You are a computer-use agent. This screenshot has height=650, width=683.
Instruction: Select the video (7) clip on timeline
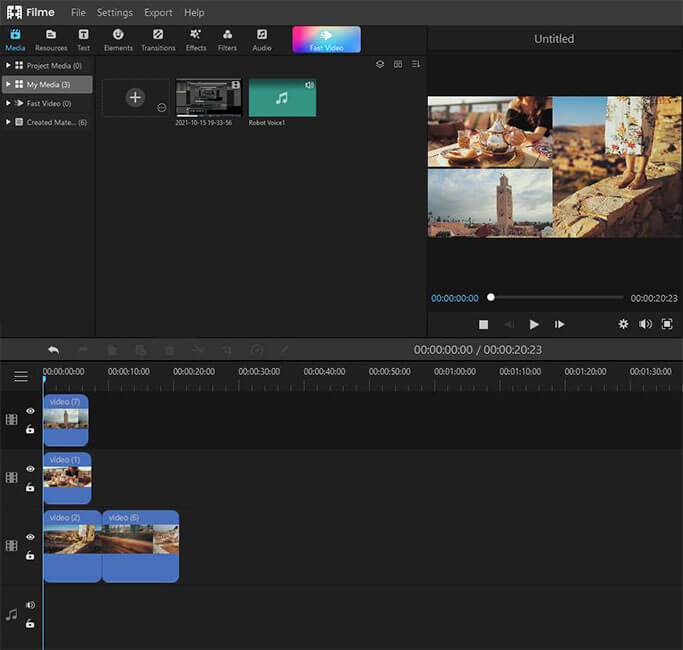[66, 420]
